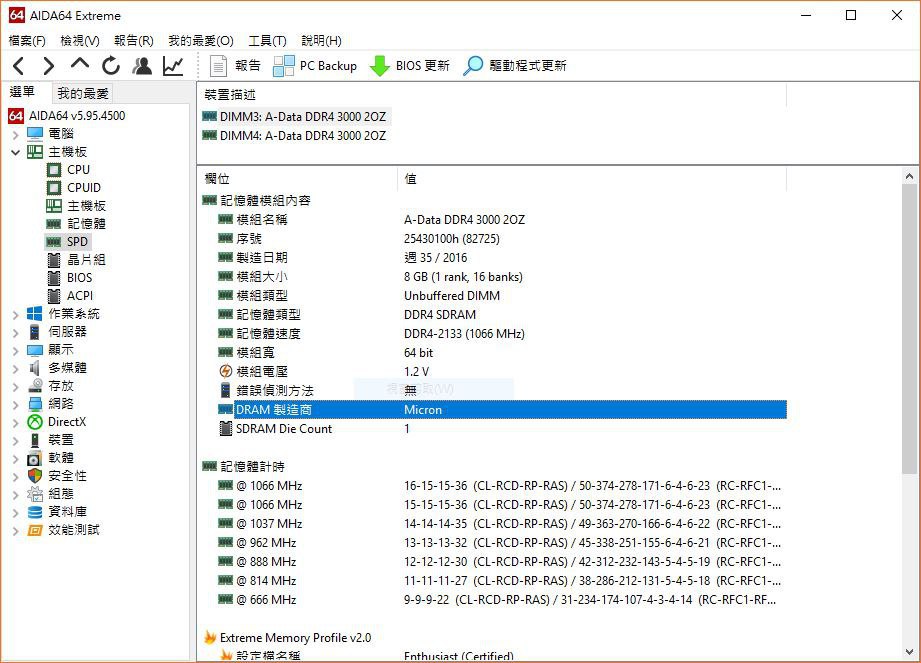
Task: Select the BIOS tree item
Action: coord(79,278)
